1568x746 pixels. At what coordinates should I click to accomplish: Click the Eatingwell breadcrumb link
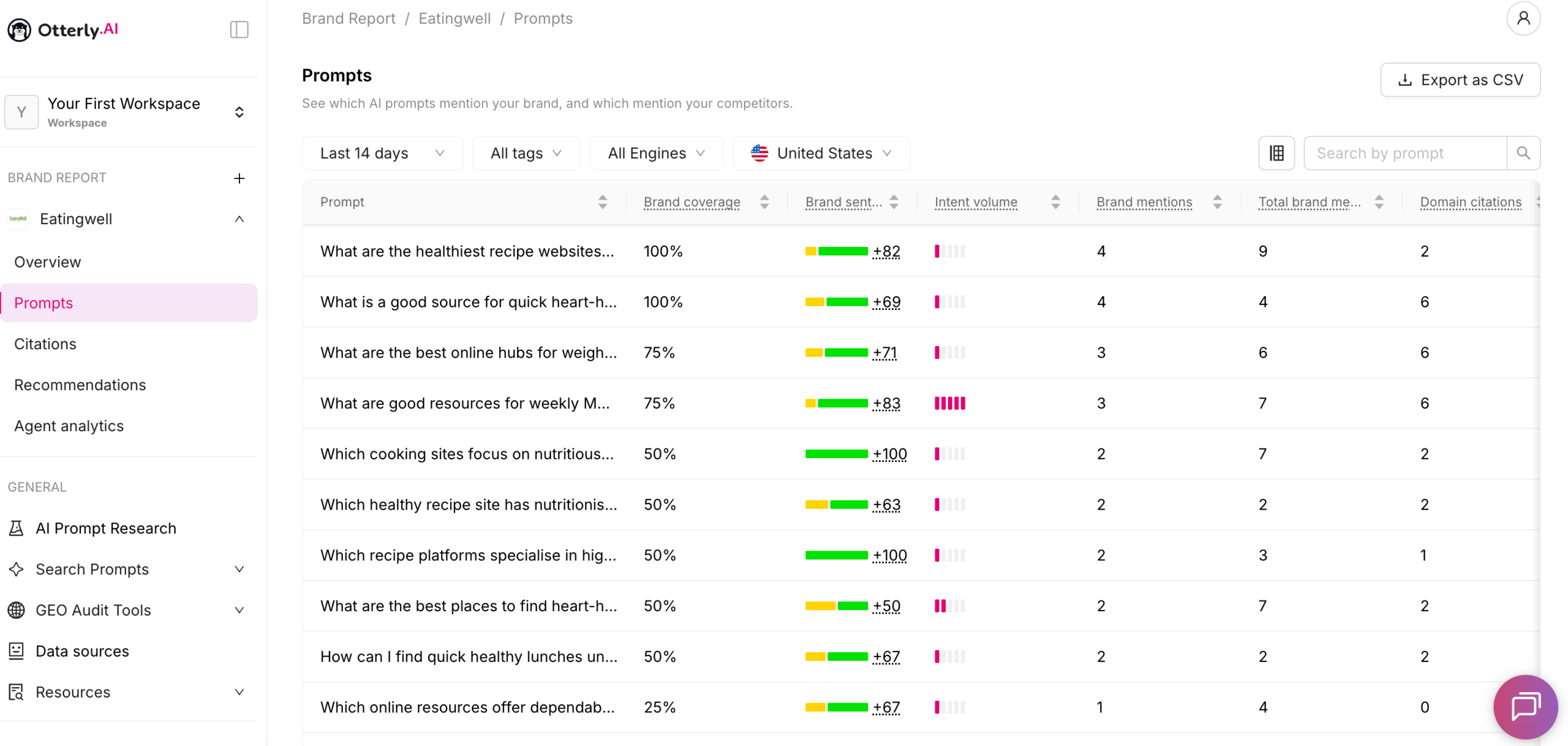[x=454, y=18]
